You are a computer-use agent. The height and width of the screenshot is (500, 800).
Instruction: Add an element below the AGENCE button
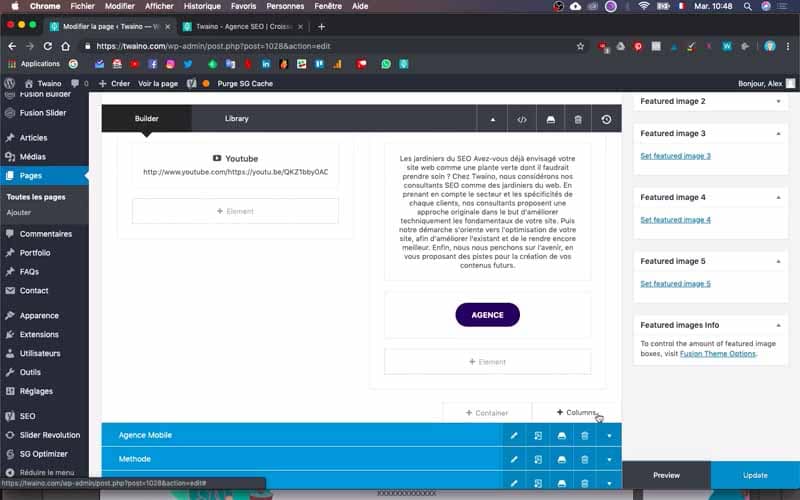(x=487, y=362)
